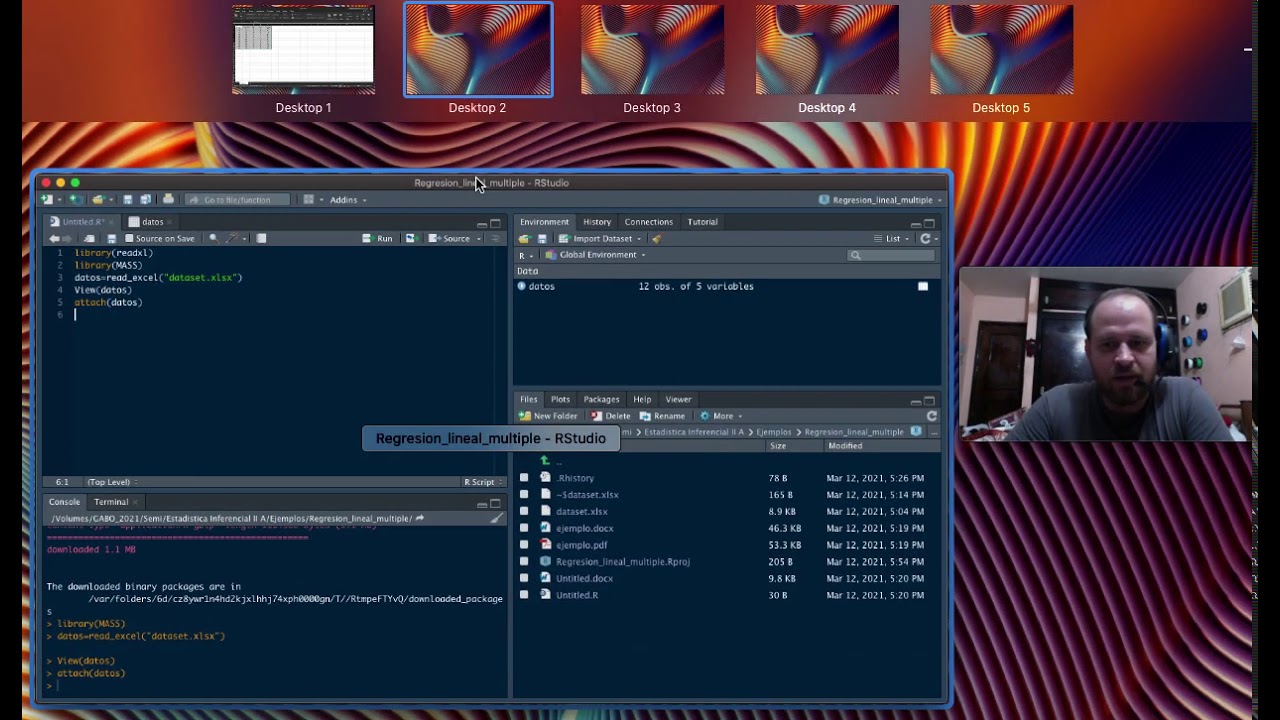Viewport: 1280px width, 720px height.
Task: Click the Refresh icon in Environment pane
Action: 925,239
